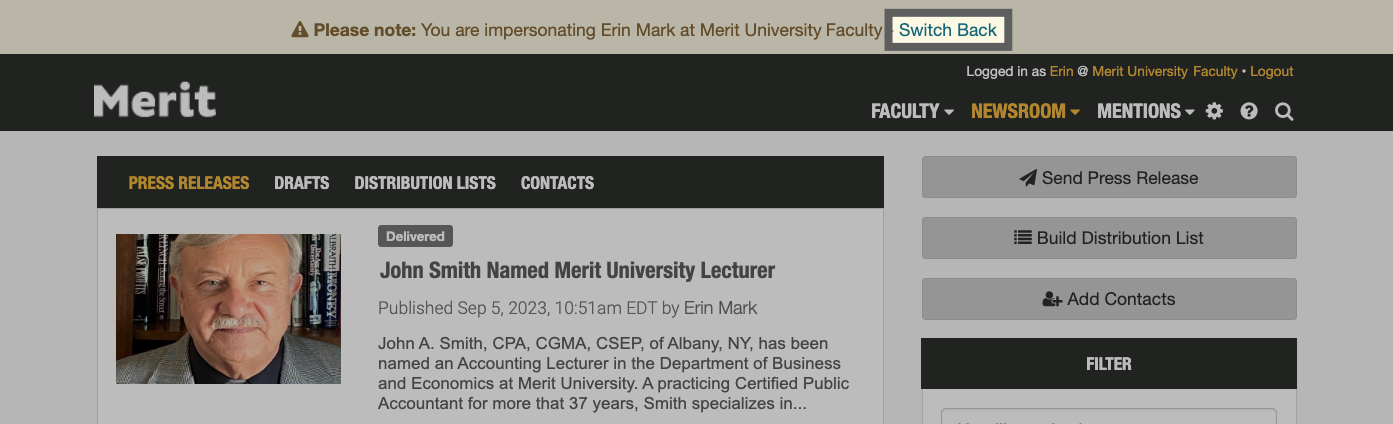The image size is (1393, 424).
Task: Click the Logout link
Action: (x=1271, y=72)
